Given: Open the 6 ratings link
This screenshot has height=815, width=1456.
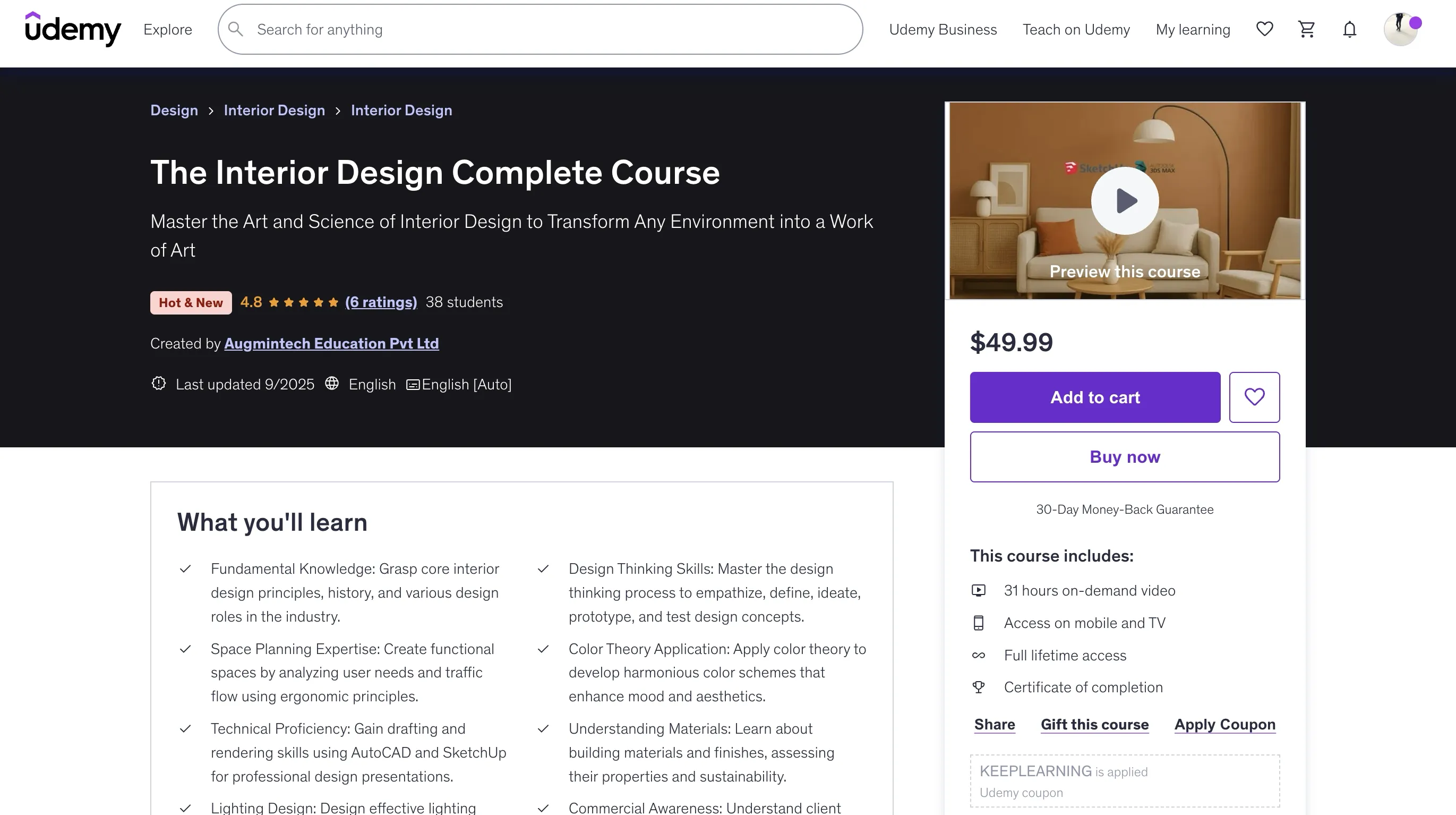Looking at the screenshot, I should 380,302.
